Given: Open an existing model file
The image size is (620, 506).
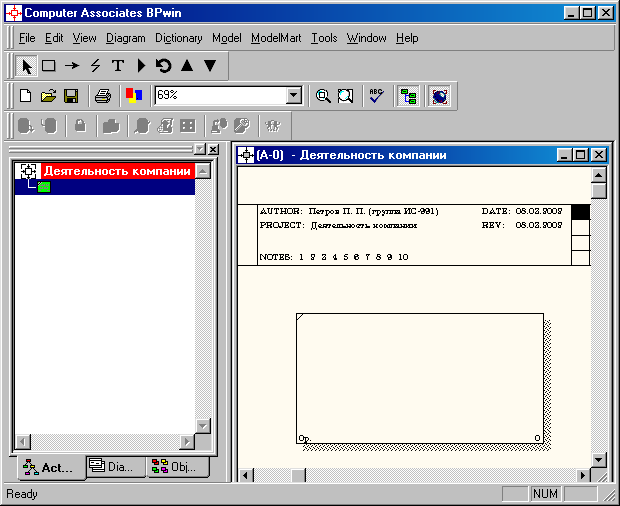Looking at the screenshot, I should [49, 96].
